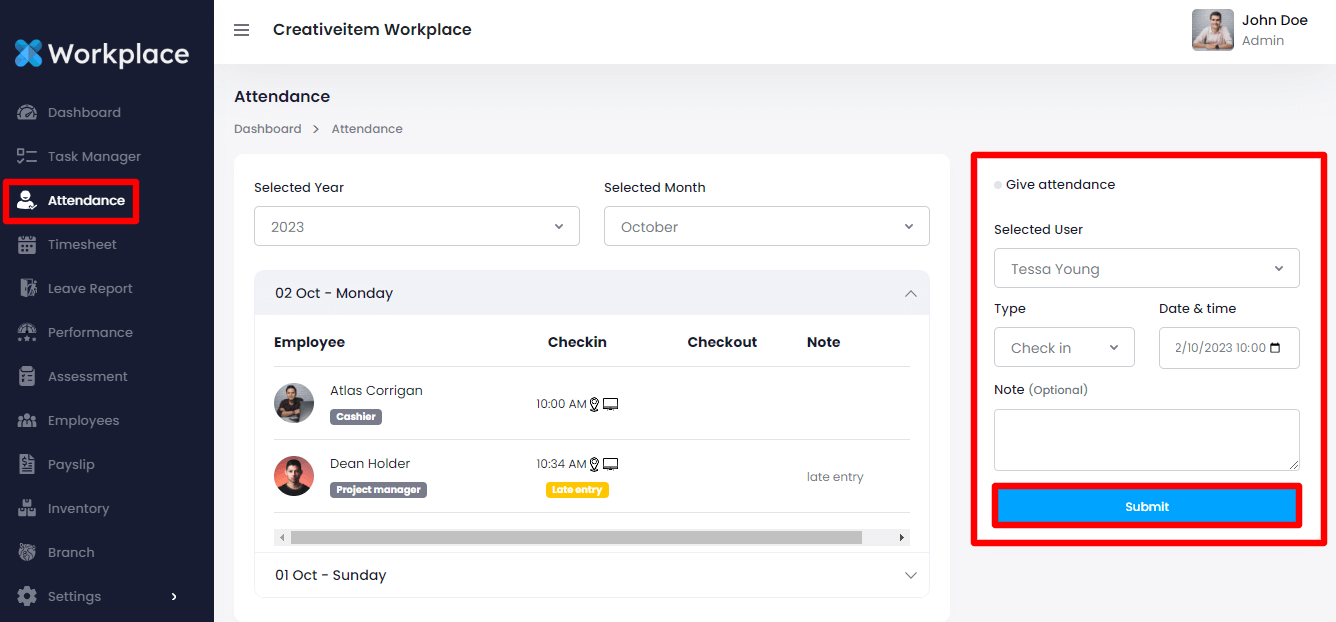Open the Selected User dropdown
The height and width of the screenshot is (622, 1336).
[x=1146, y=269]
